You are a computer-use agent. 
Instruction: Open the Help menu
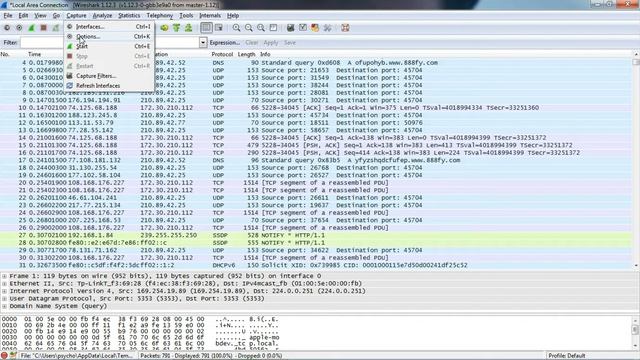(233, 16)
